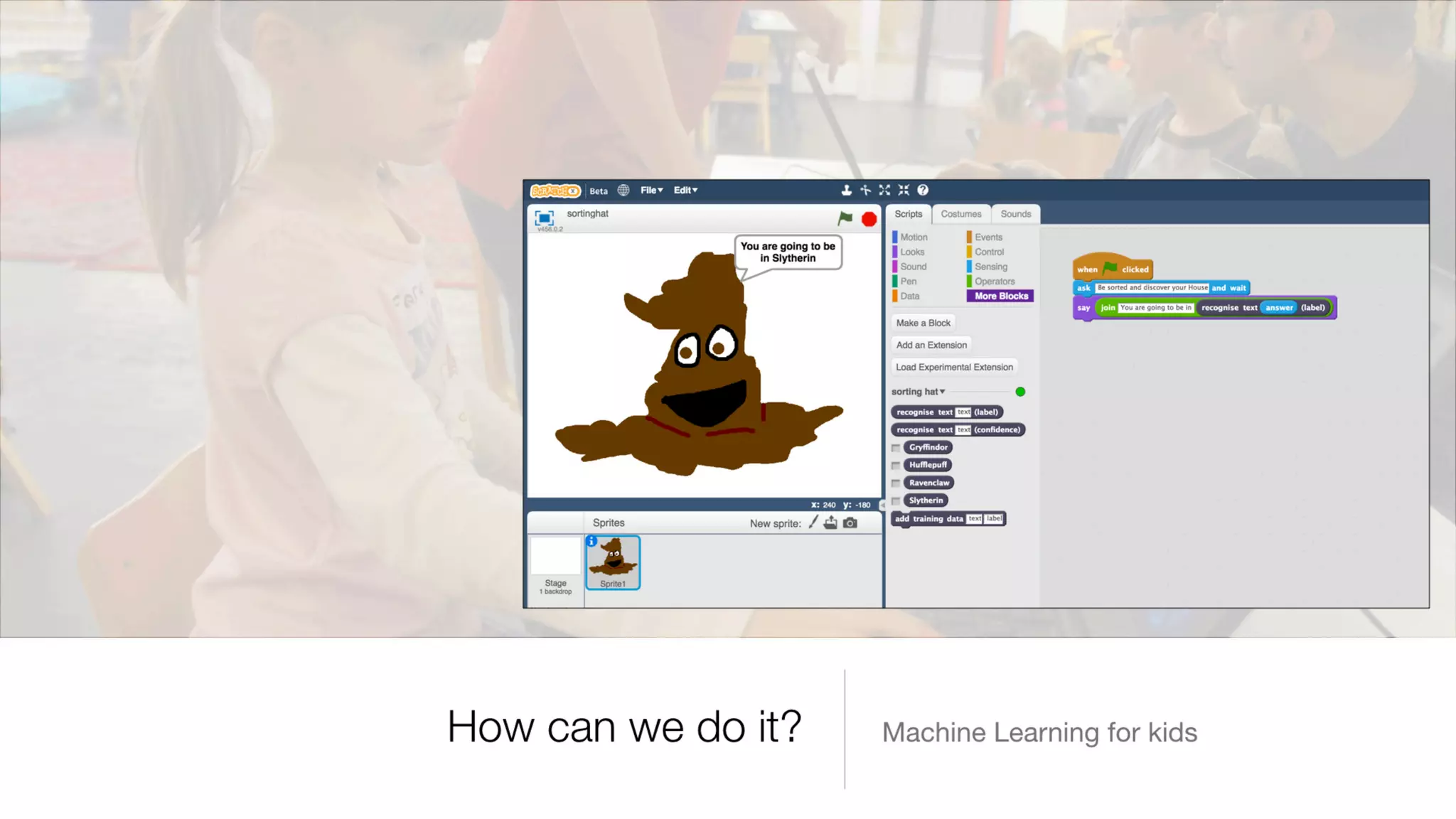
Task: Collapse the stage using the small side arrow
Action: 882,505
